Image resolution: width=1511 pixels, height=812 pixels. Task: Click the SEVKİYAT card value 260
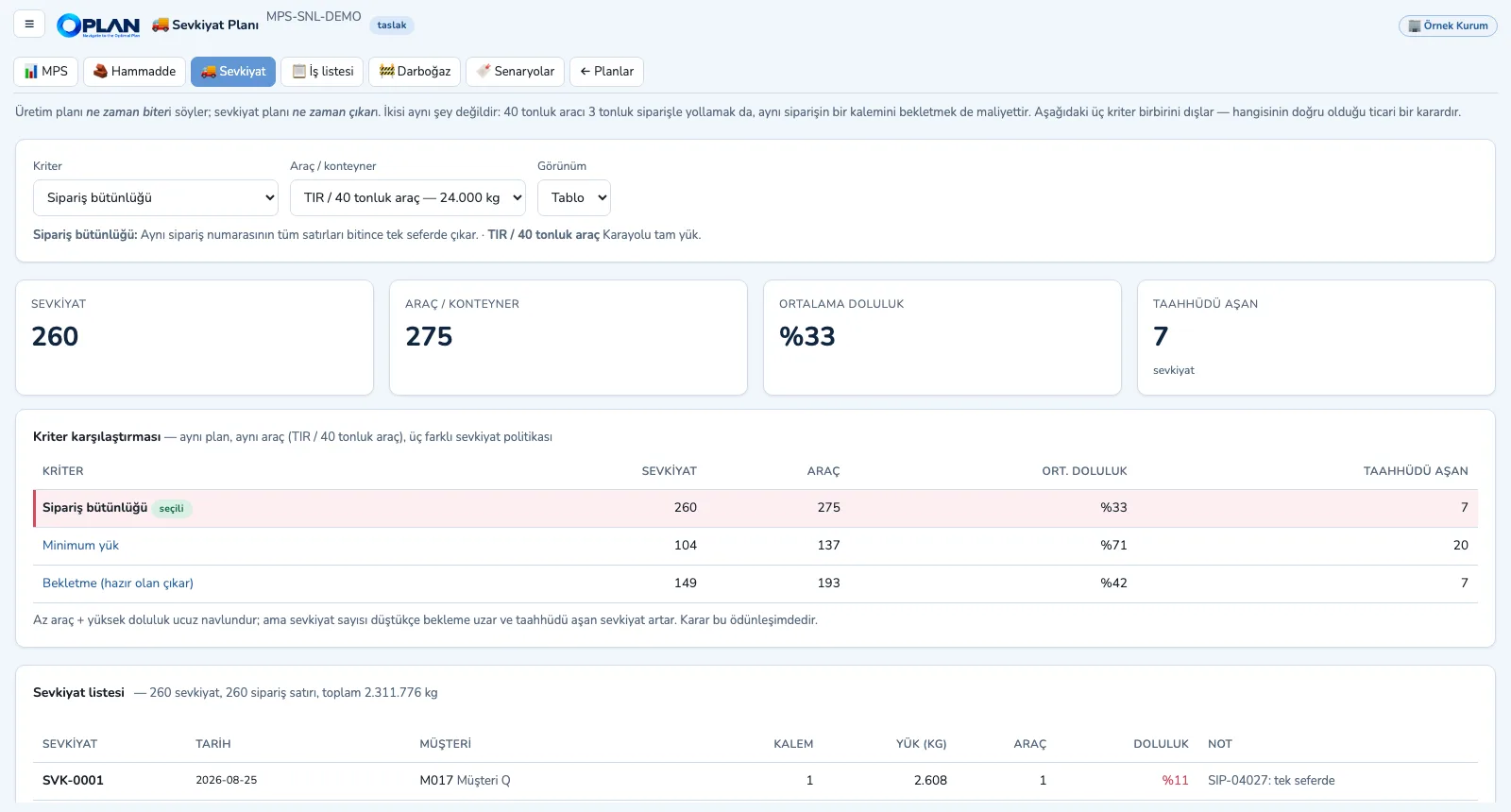pos(55,336)
